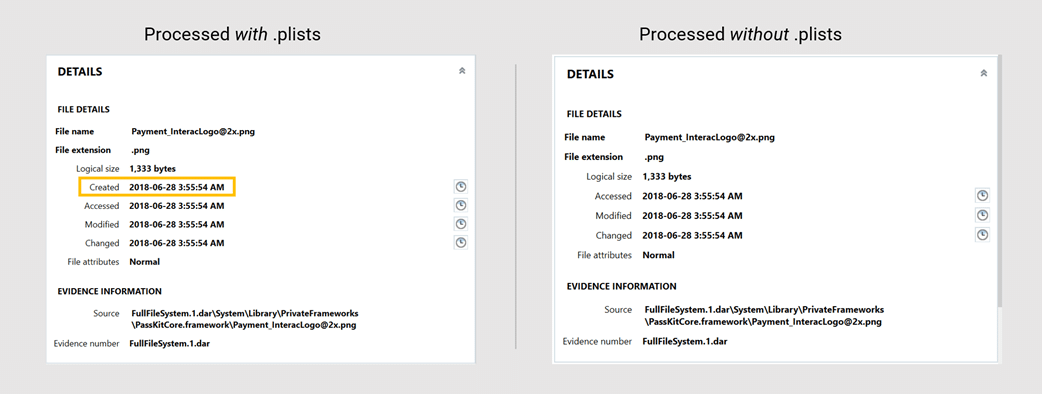
Task: Select 'Normal' file attributes in left panel
Action: 145,262
